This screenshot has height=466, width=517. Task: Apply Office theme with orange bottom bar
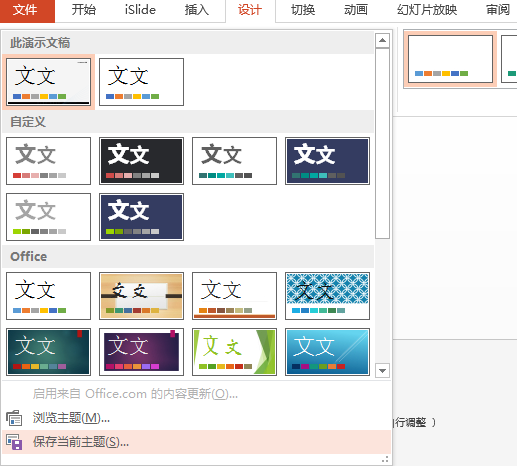(234, 296)
